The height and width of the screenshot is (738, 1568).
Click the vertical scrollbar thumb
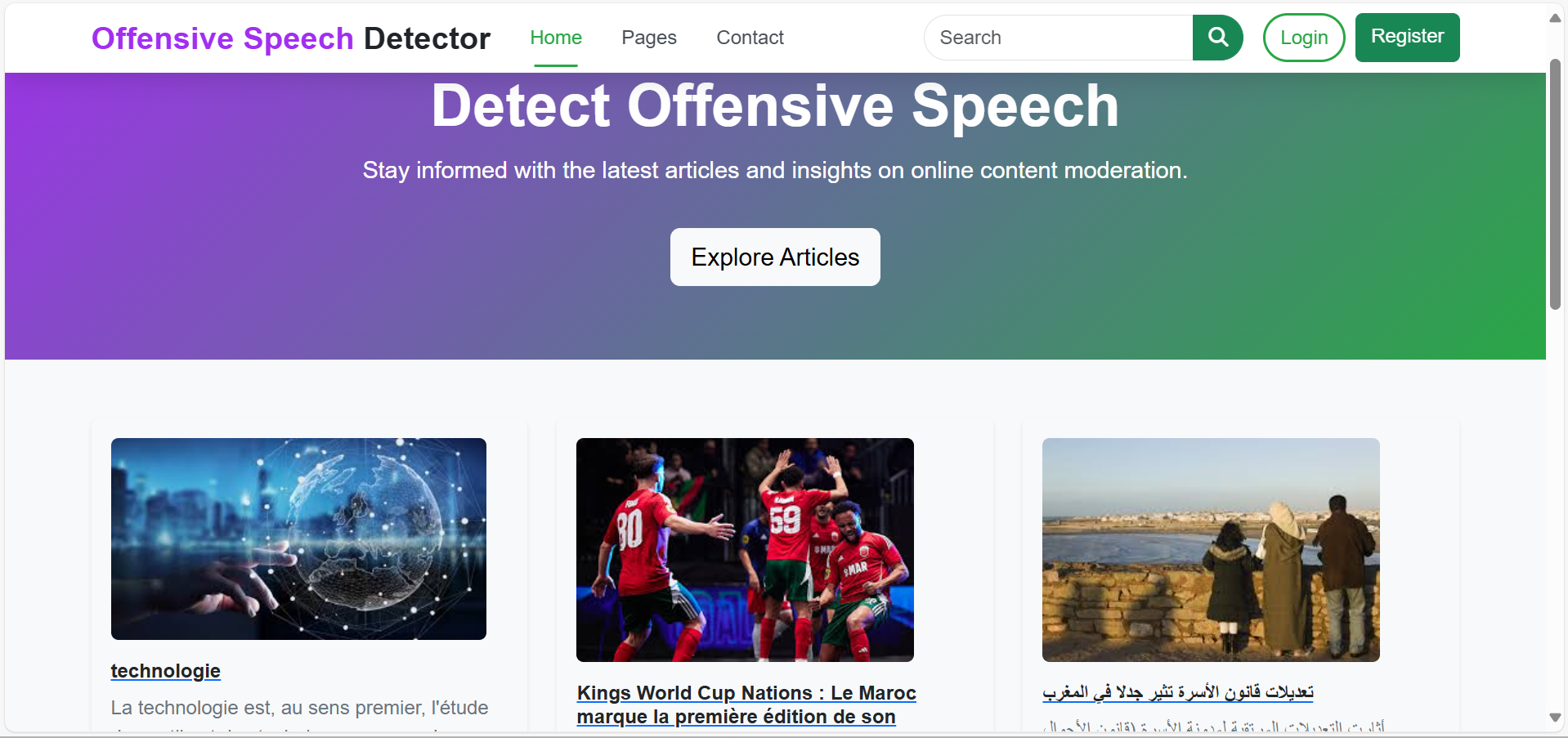click(x=1555, y=184)
